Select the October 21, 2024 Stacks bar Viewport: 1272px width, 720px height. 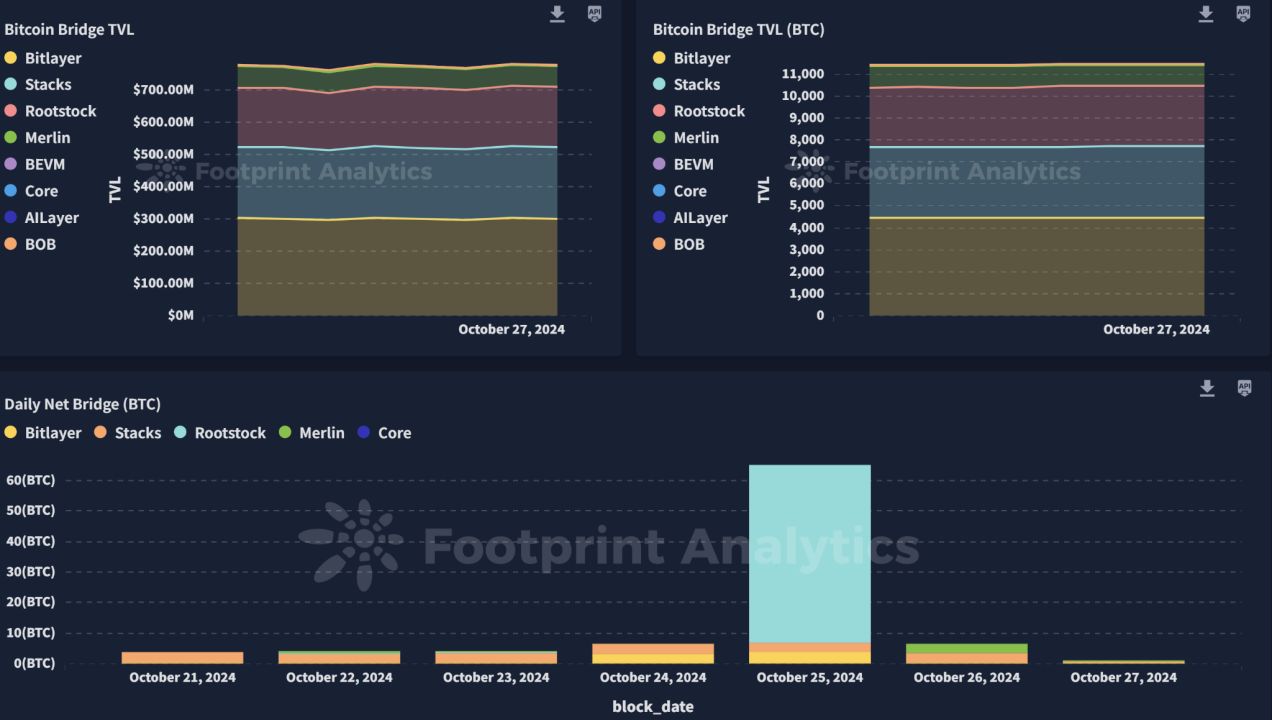(x=182, y=657)
